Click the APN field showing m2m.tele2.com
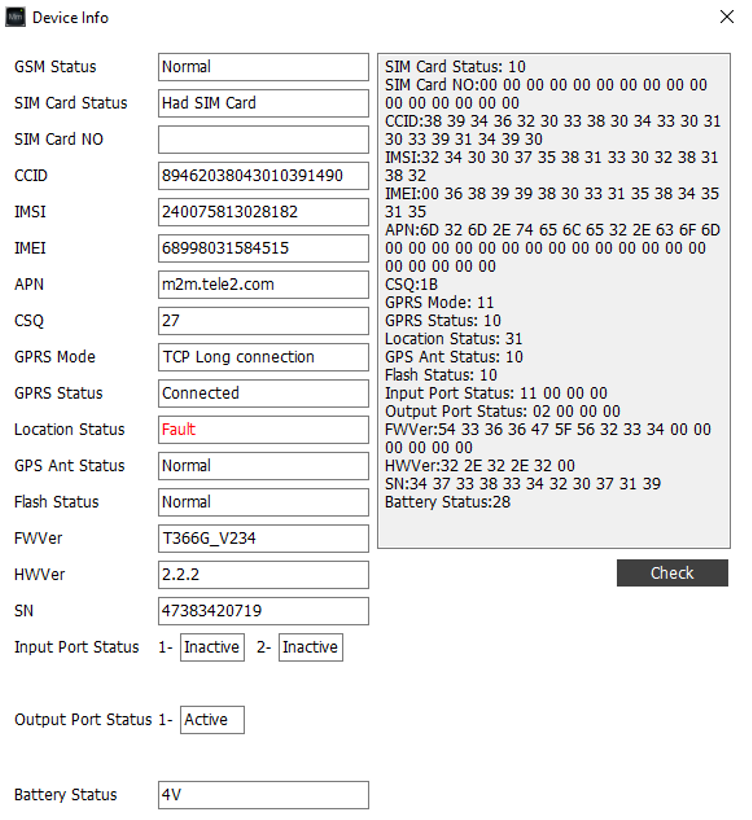The height and width of the screenshot is (820, 752). (264, 284)
